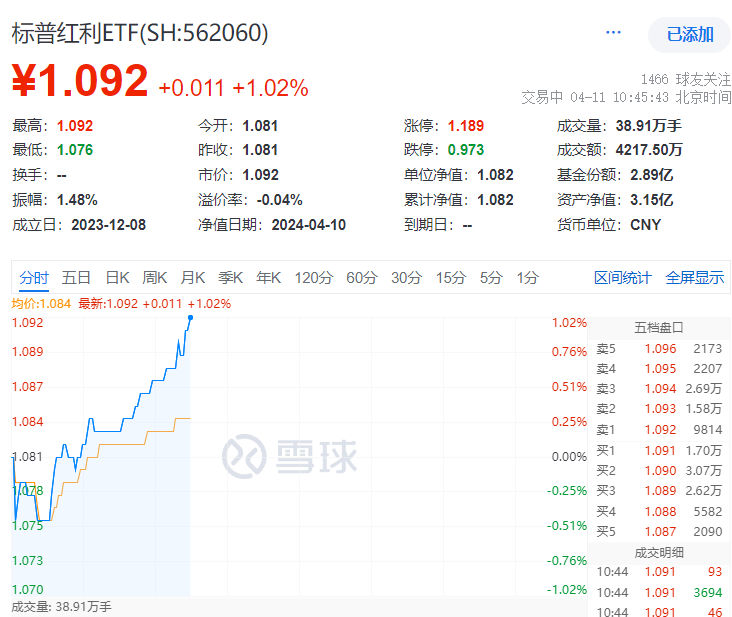Select the 卖5 row at 1.096
This screenshot has height=617, width=732.
659,349
